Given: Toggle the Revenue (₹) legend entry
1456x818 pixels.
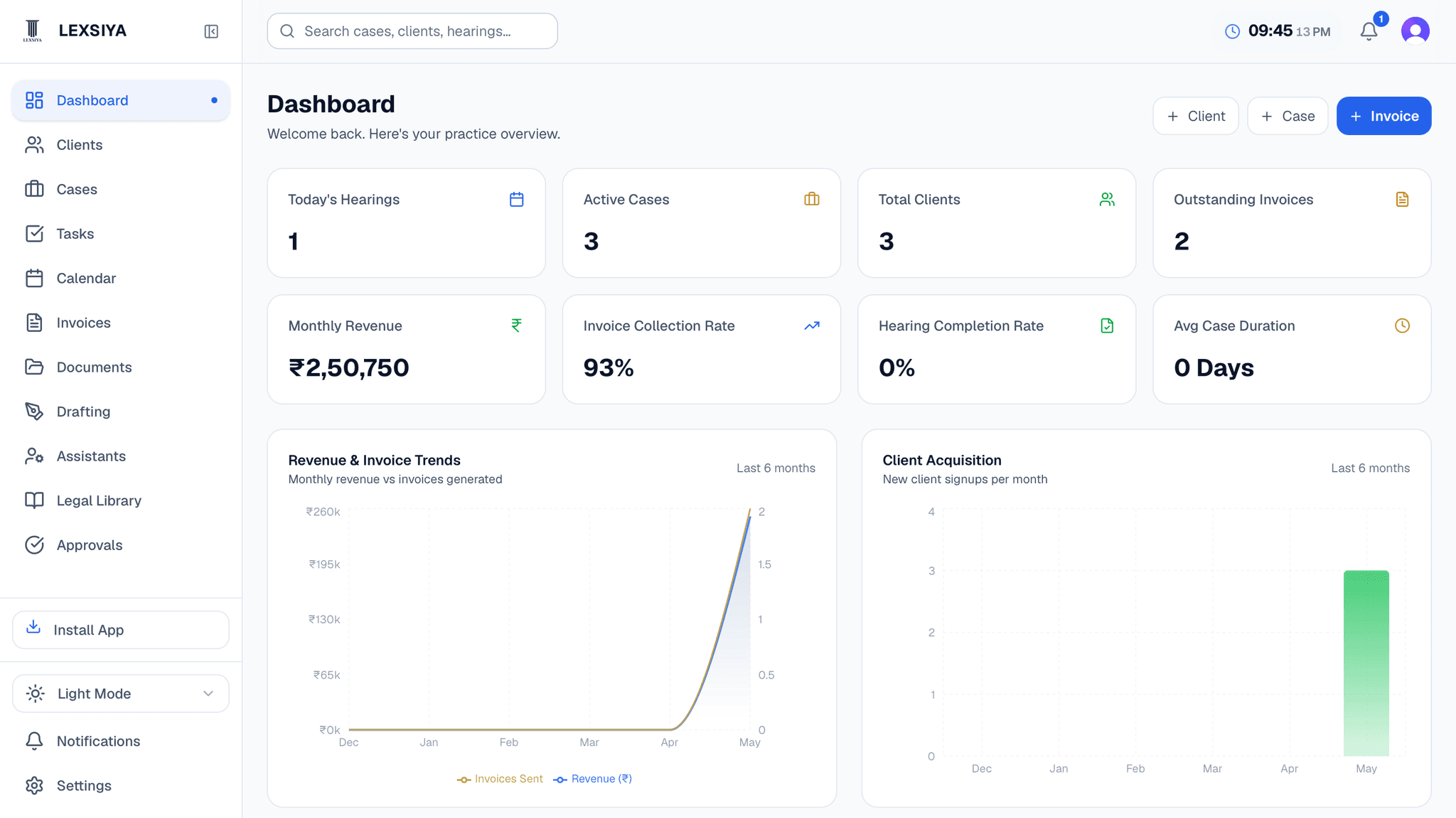Looking at the screenshot, I should pos(592,779).
